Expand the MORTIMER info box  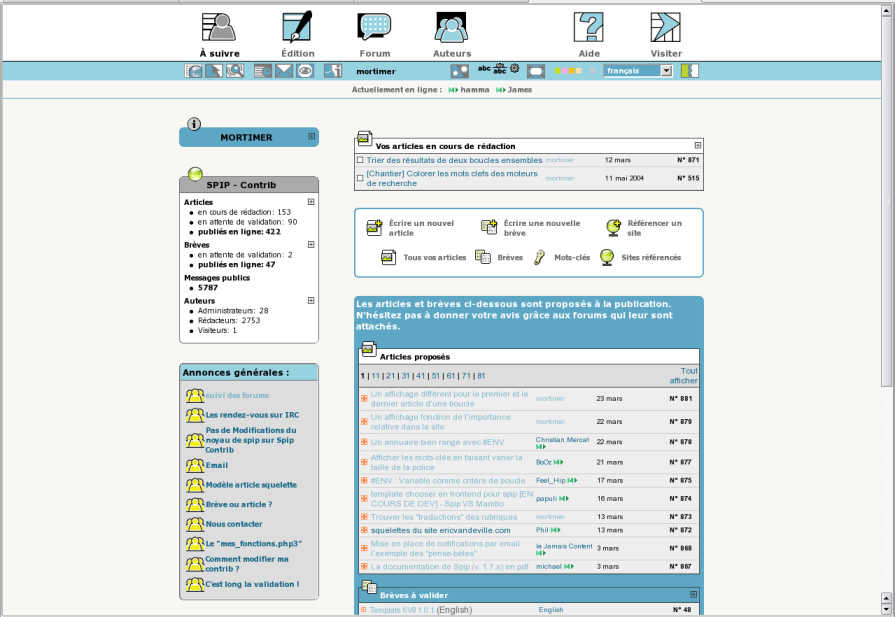pos(311,137)
